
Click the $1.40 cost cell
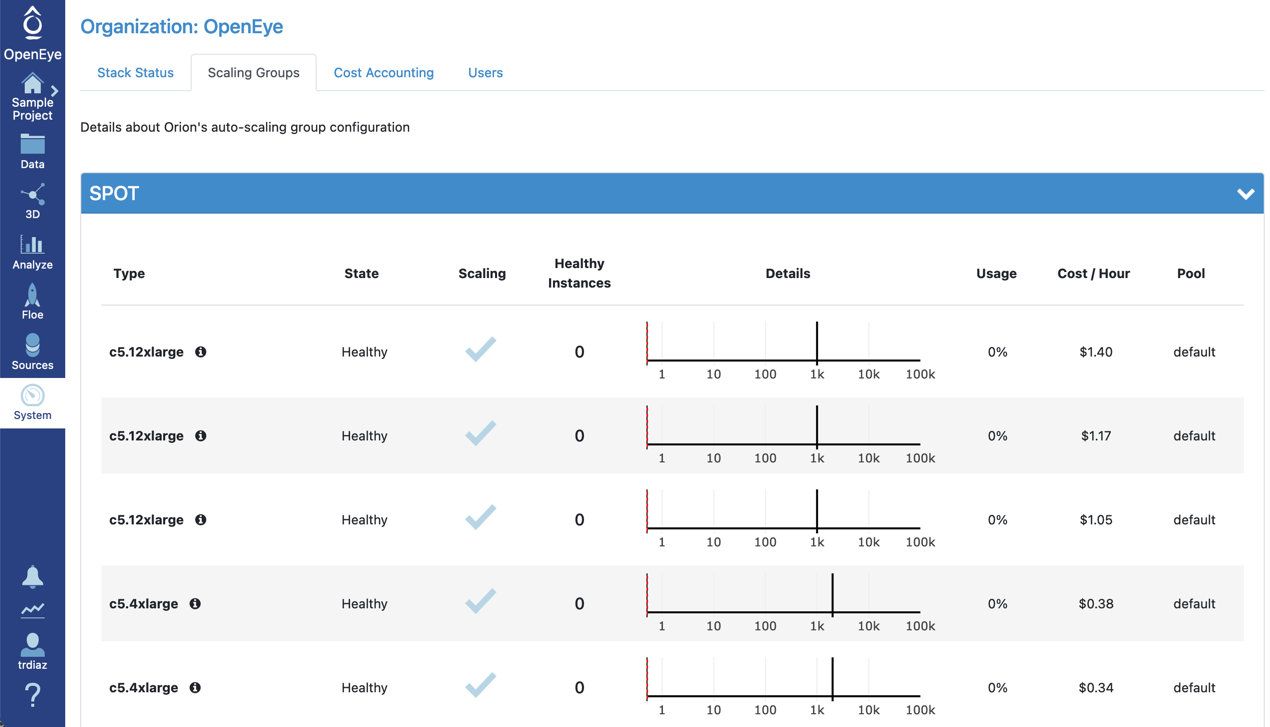click(1096, 352)
